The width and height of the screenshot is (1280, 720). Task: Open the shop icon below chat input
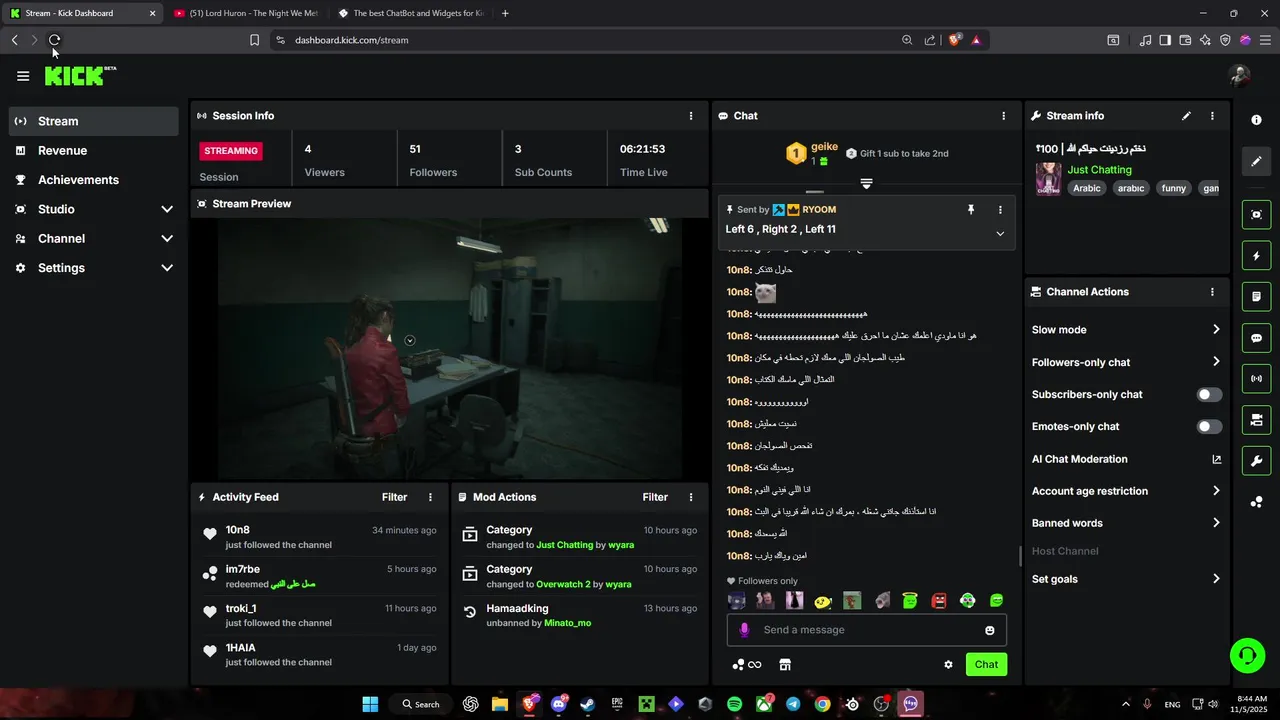tap(785, 664)
